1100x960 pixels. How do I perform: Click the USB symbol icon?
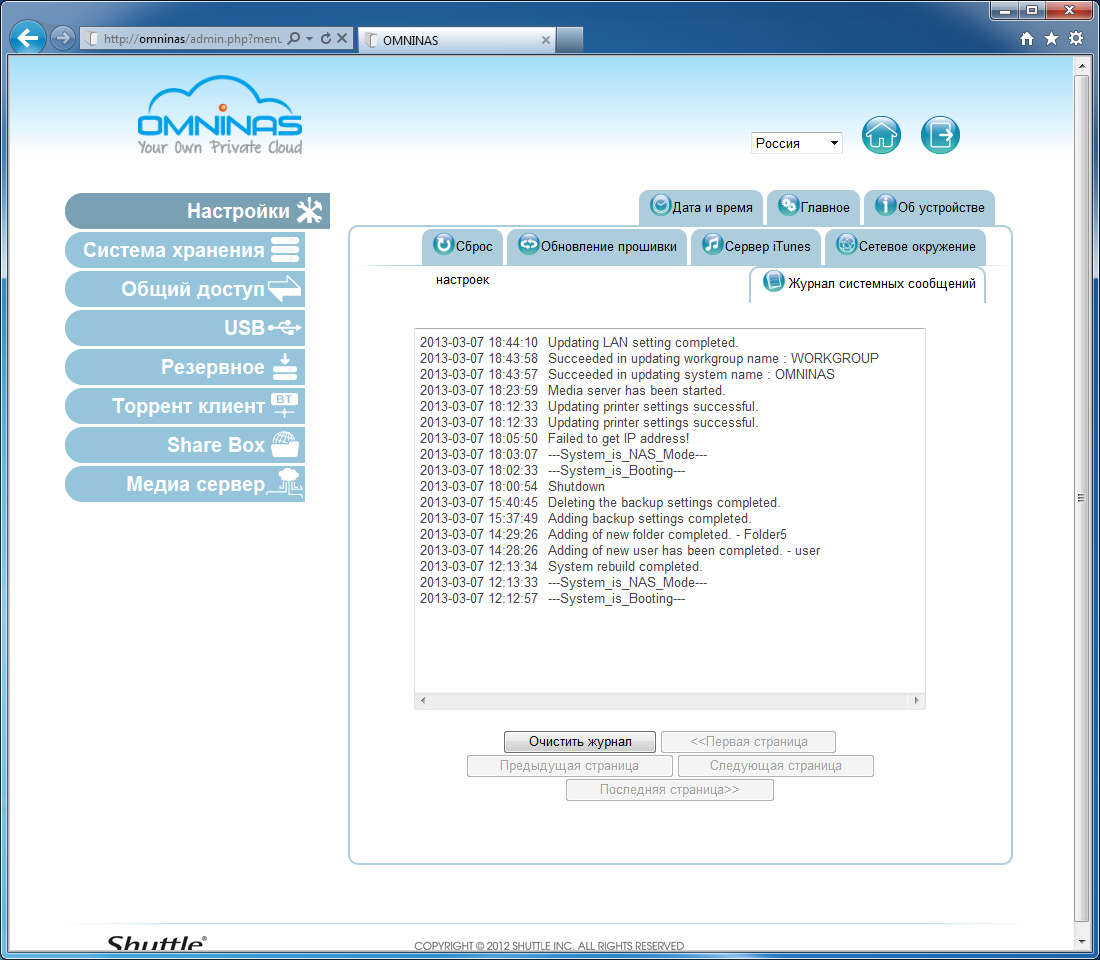pos(284,328)
